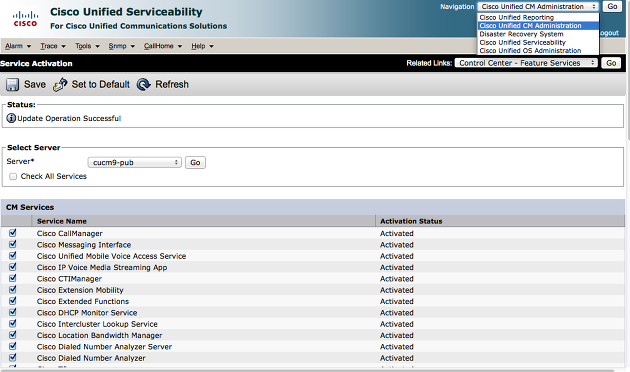The height and width of the screenshot is (372, 630).
Task: Choose Cisco Unified OS Administration option
Action: [538, 51]
